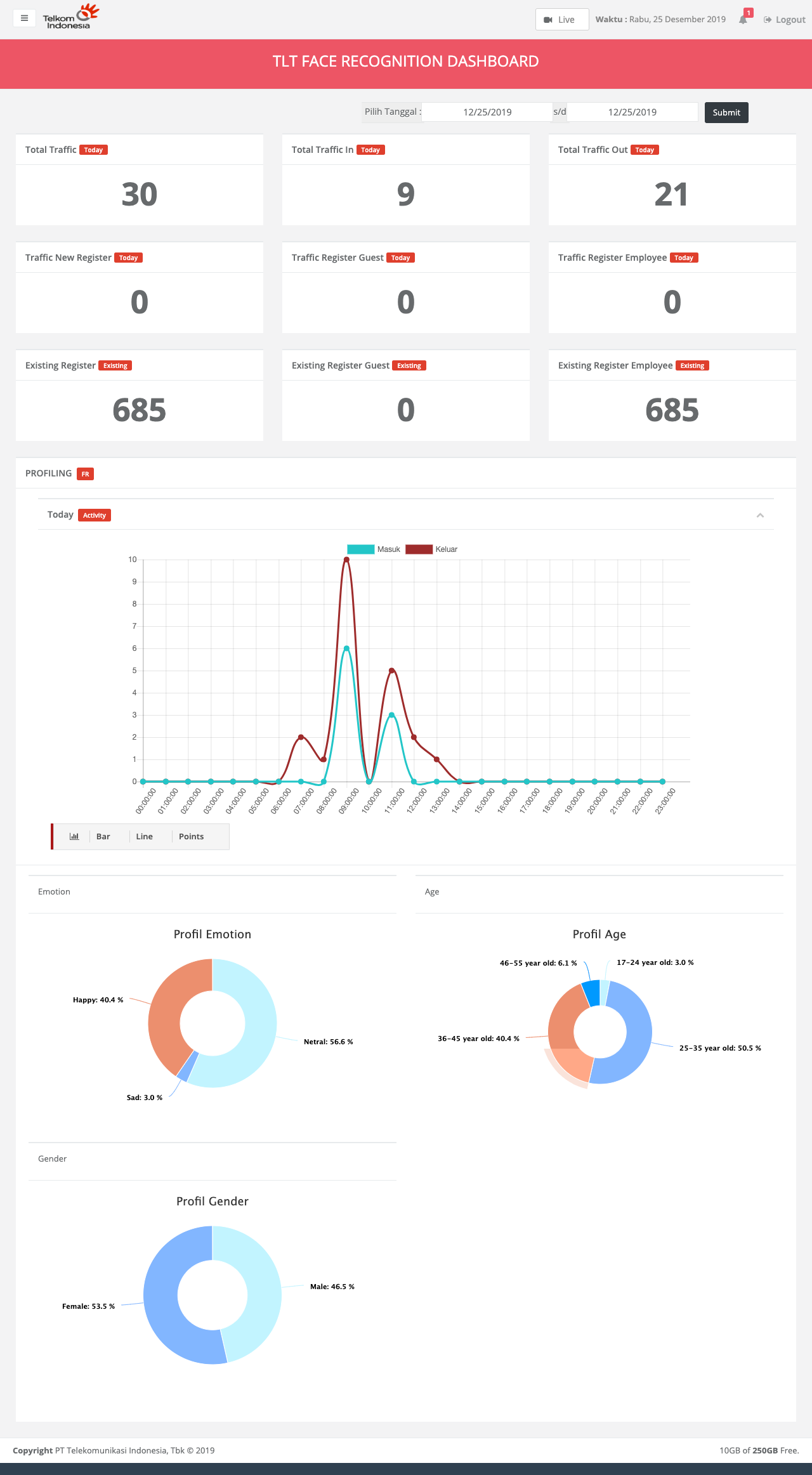Click the Live camera button
812x1475 pixels.
coord(561,20)
